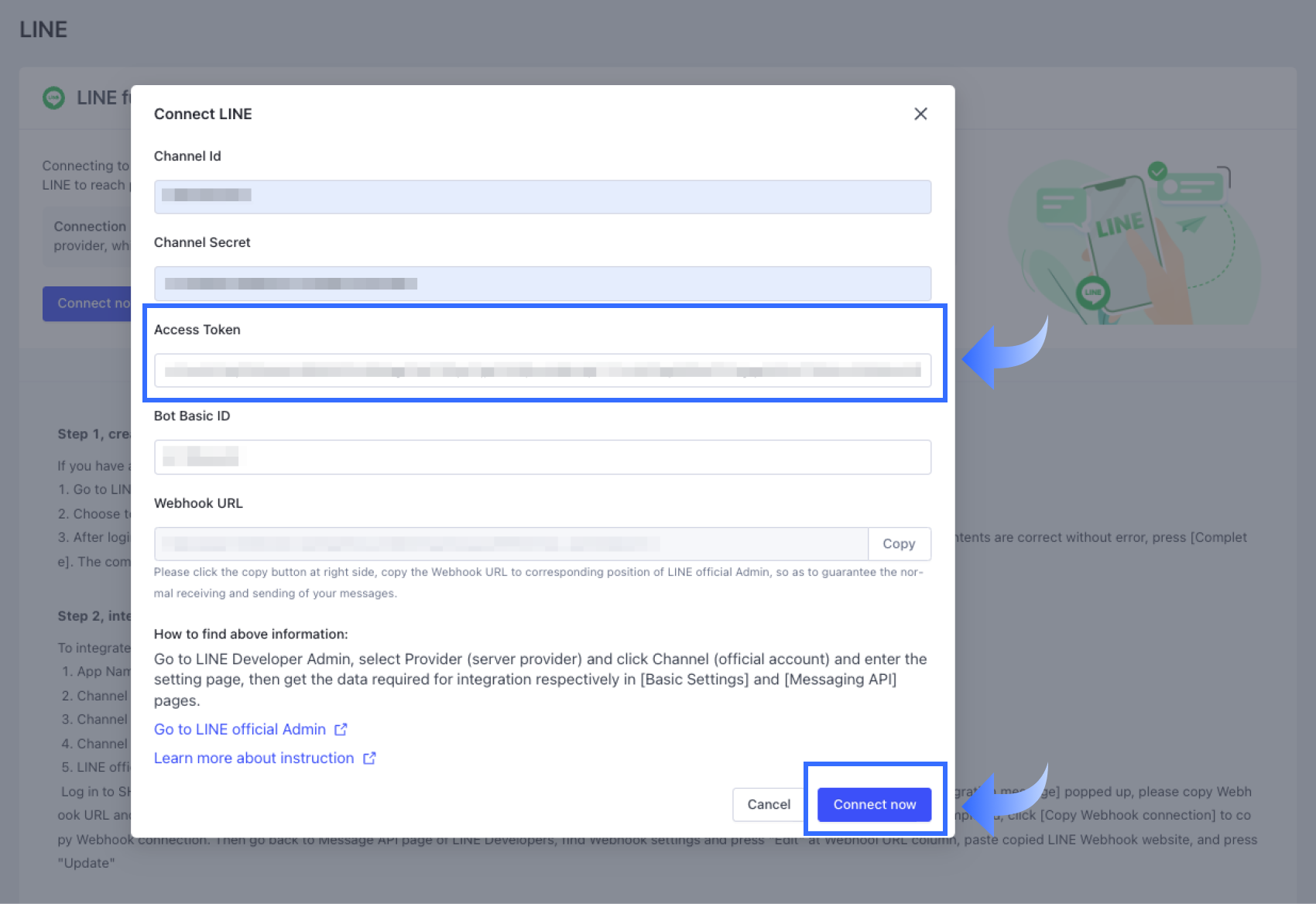Click the Bot Basic ID field
This screenshot has width=1316, height=904.
click(x=542, y=457)
